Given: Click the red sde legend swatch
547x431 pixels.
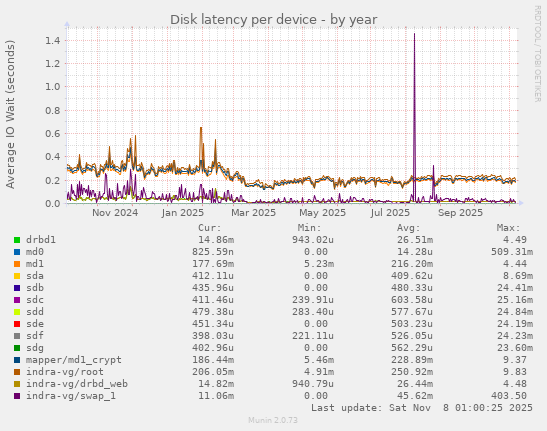Looking at the screenshot, I should tap(17, 324).
